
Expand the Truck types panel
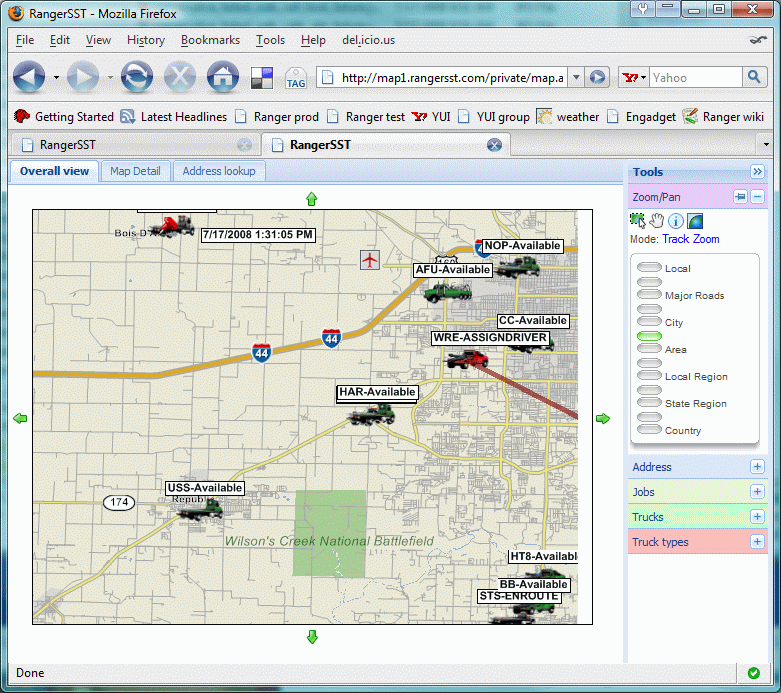(x=757, y=542)
